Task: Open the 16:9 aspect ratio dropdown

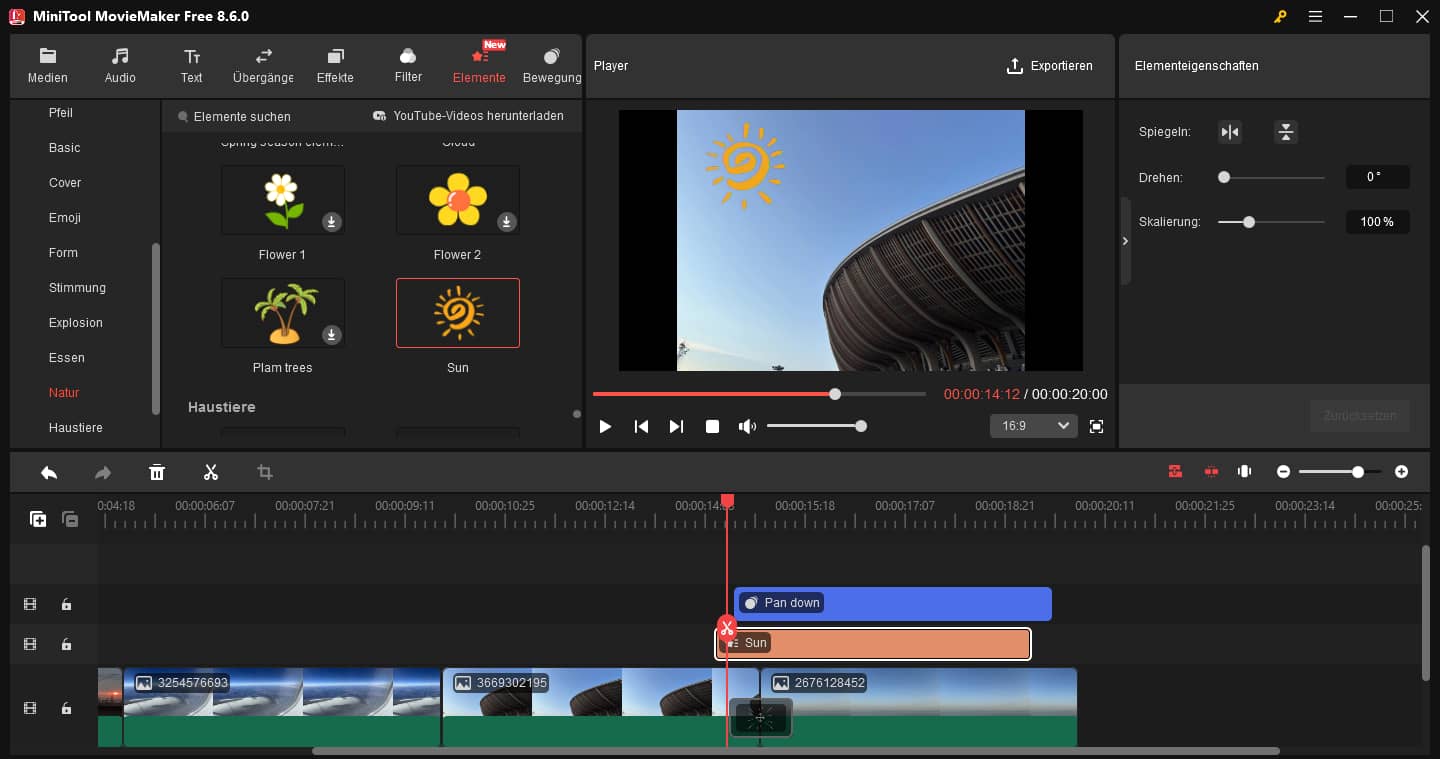Action: pyautogui.click(x=1034, y=426)
